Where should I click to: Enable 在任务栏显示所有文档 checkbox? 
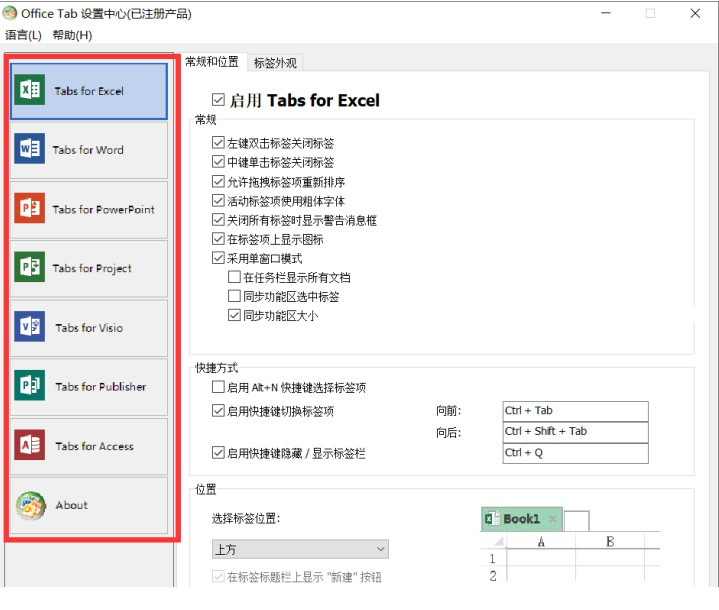(x=234, y=277)
